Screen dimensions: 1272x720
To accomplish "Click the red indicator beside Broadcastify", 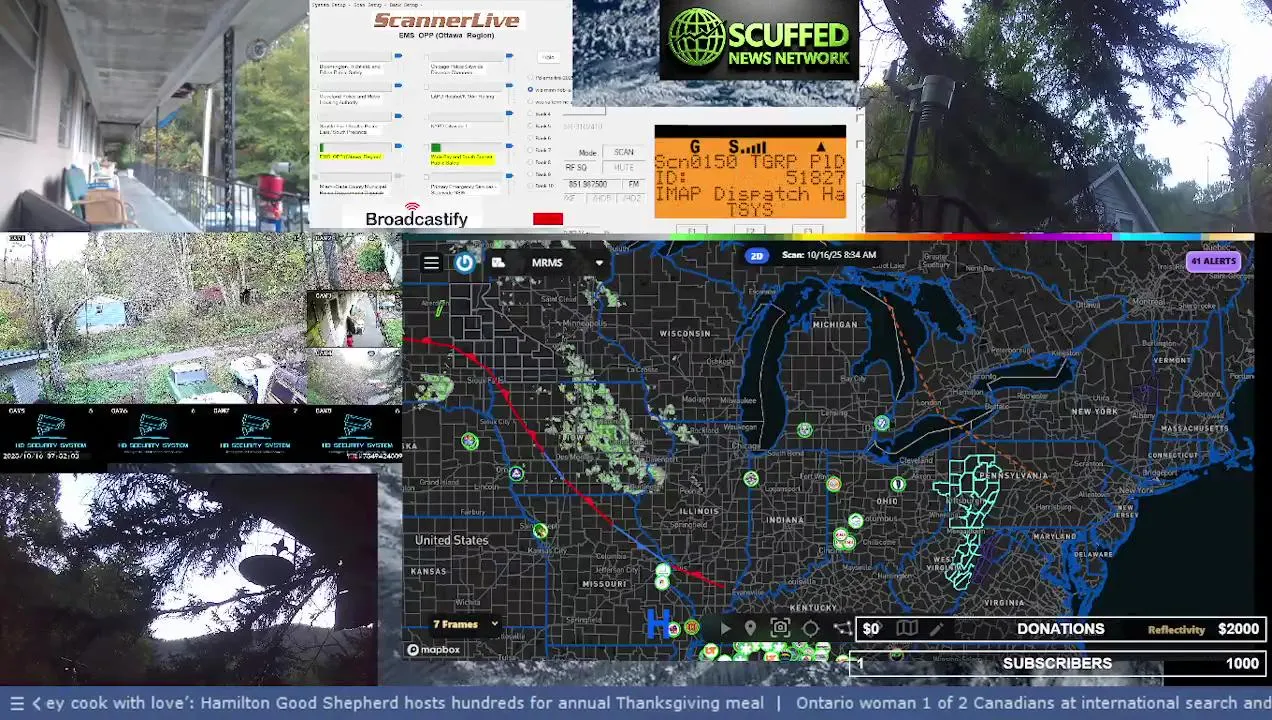I will pyautogui.click(x=548, y=219).
